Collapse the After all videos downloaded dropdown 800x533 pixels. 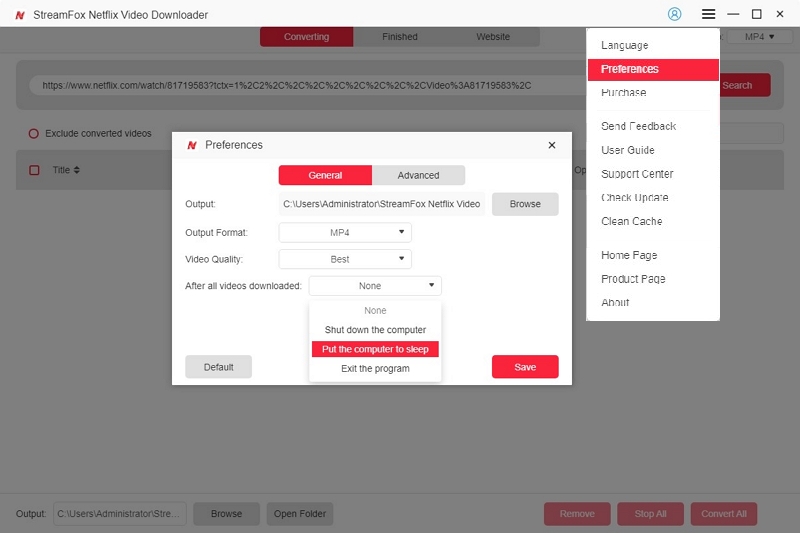375,286
